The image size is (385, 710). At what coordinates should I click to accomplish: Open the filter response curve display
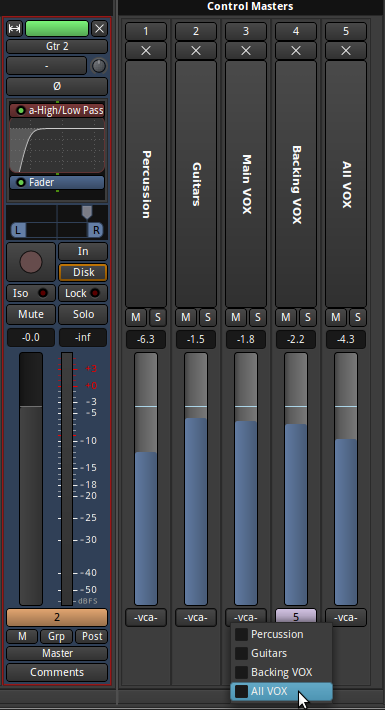(57, 145)
